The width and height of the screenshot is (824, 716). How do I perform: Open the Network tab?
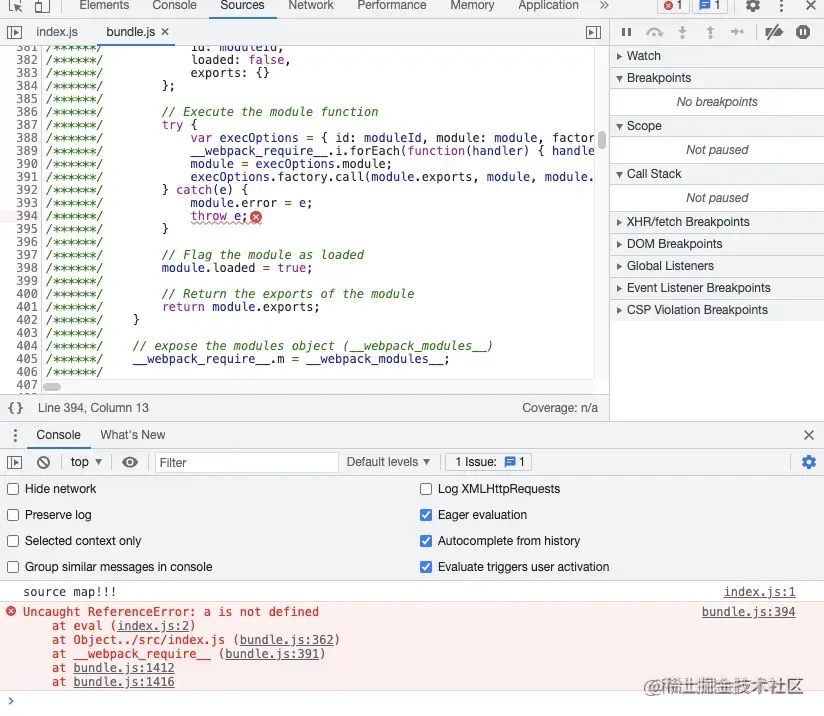point(311,5)
